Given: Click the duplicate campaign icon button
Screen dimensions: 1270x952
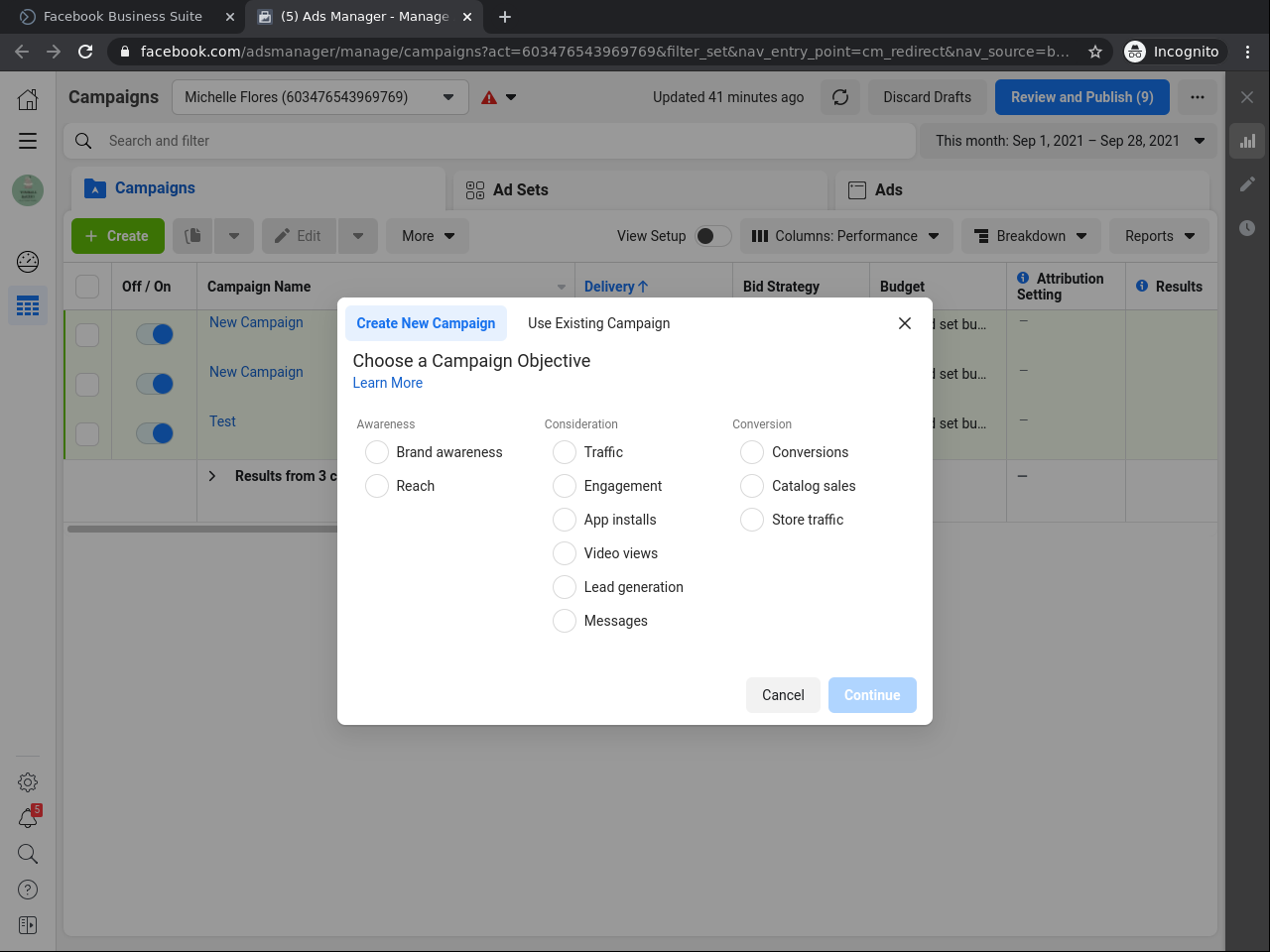Looking at the screenshot, I should [193, 236].
